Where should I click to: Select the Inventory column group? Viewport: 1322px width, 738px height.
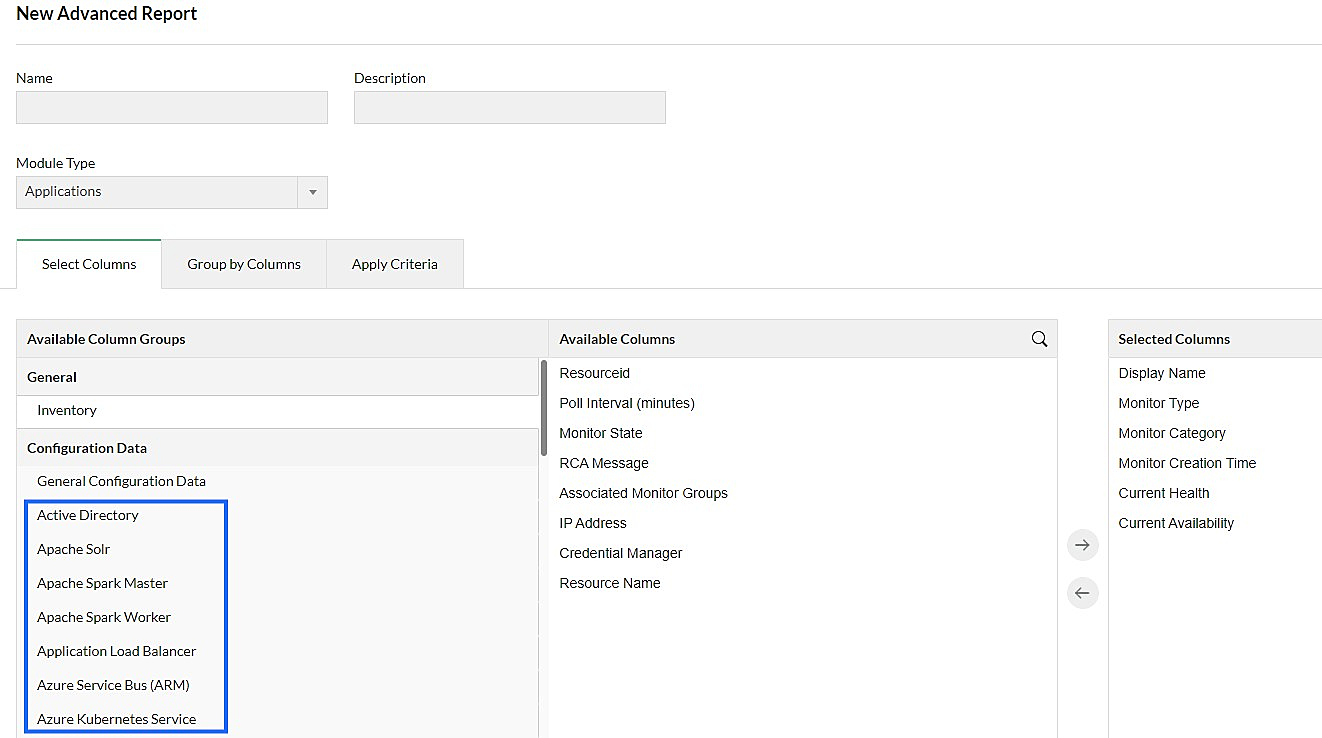pyautogui.click(x=67, y=410)
